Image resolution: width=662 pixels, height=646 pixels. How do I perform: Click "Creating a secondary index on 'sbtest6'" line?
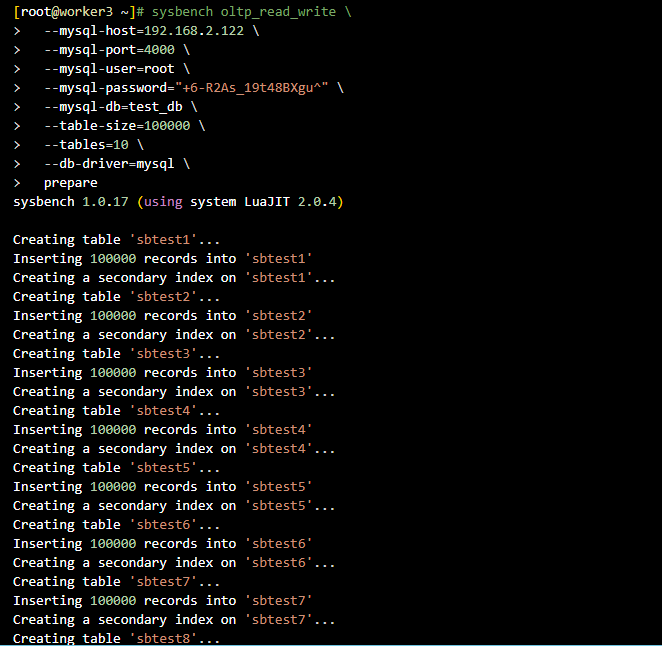click(x=174, y=563)
